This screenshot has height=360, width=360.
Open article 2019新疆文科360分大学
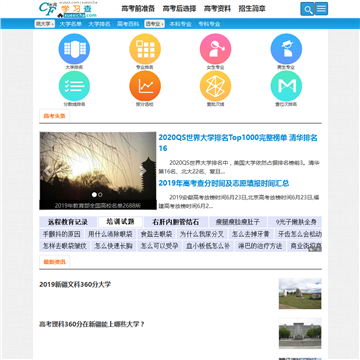tap(75, 284)
